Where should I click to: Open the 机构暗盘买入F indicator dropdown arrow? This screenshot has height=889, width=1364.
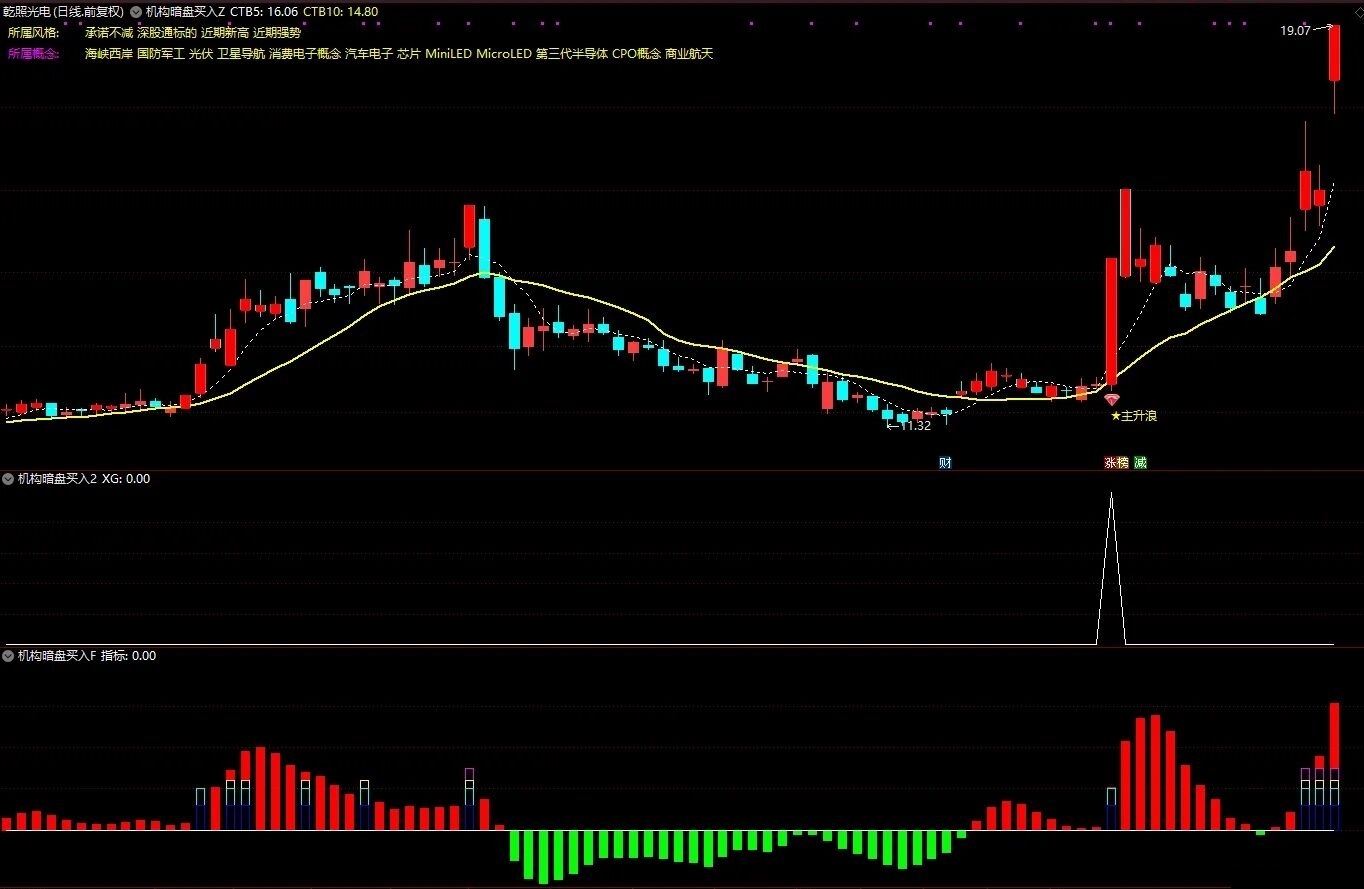coord(8,656)
